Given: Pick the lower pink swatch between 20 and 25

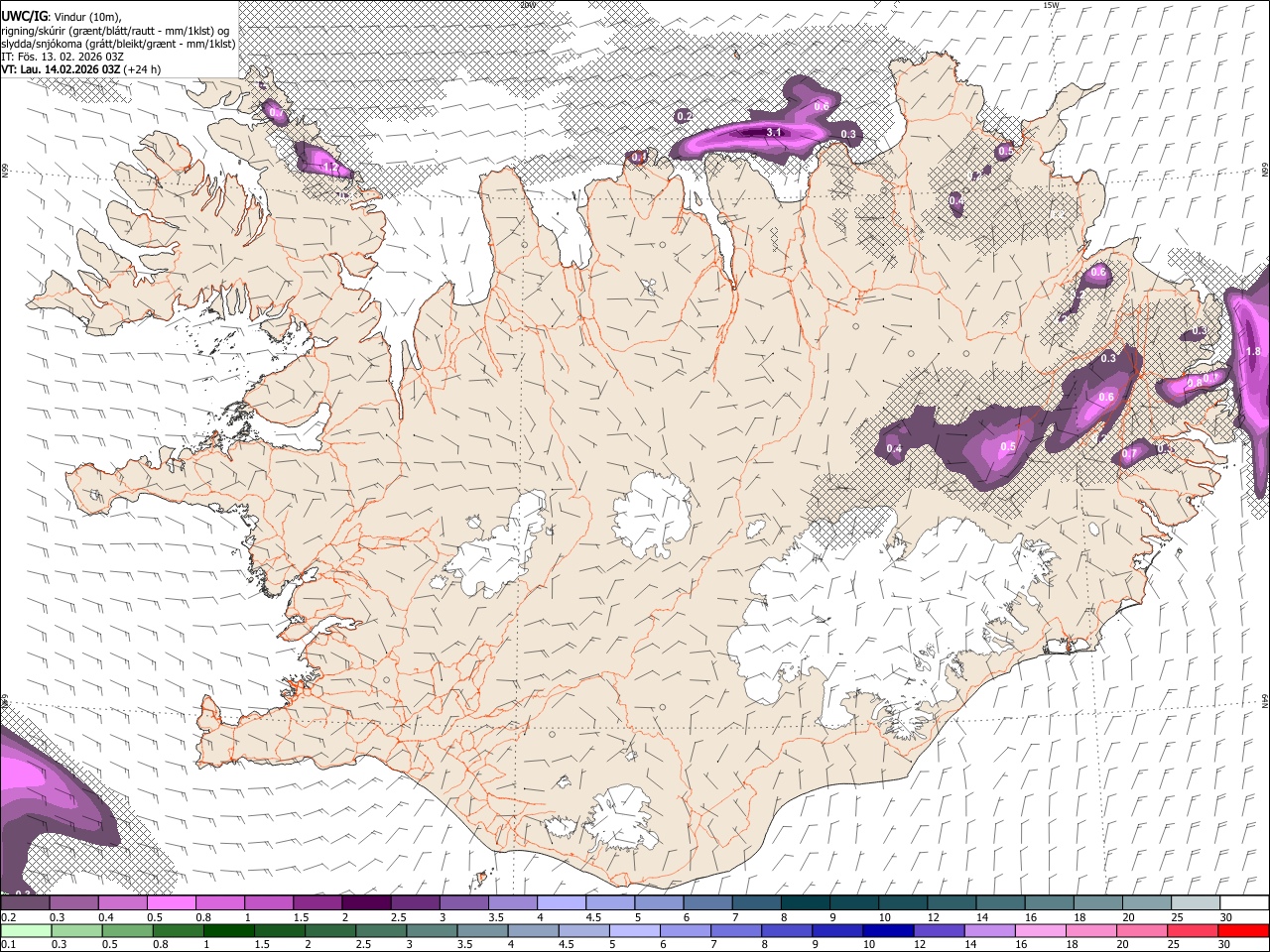Looking at the screenshot, I should pyautogui.click(x=1140, y=931).
